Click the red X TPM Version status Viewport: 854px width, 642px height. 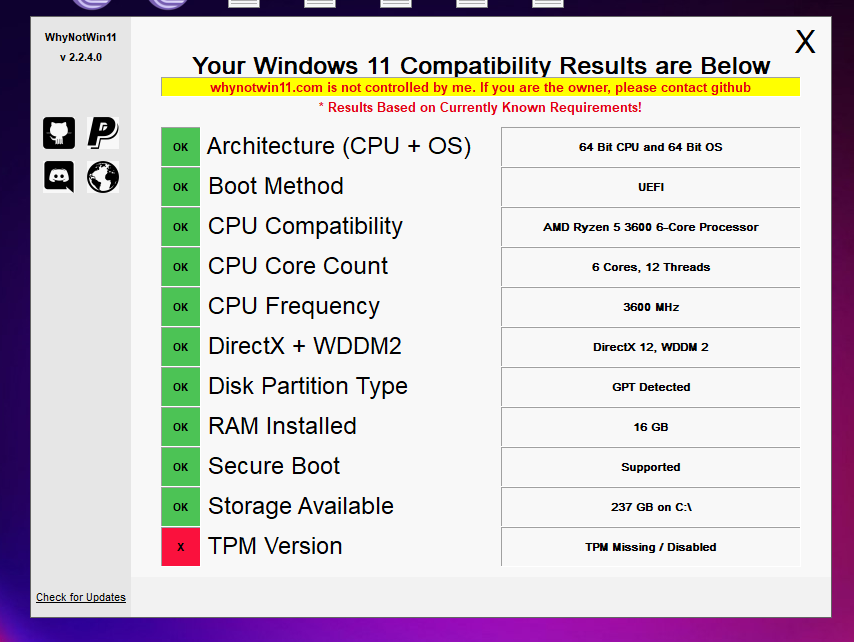pos(180,547)
